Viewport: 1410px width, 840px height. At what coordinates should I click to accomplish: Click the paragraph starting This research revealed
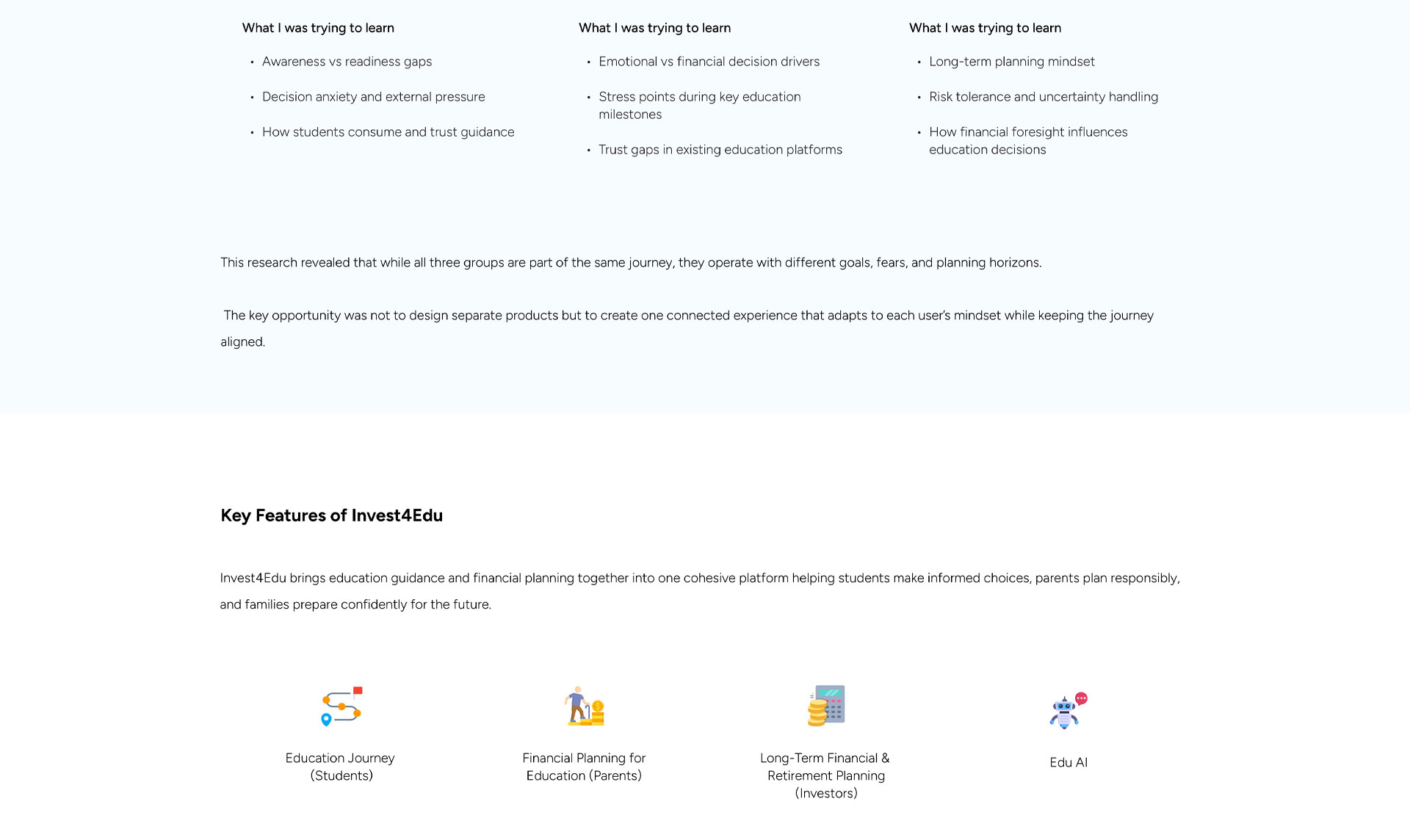631,263
